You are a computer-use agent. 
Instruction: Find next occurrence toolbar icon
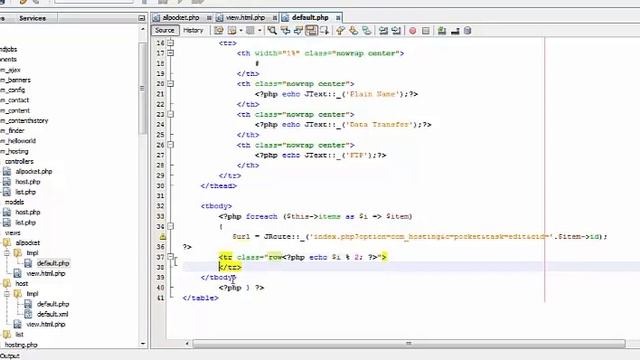tap(298, 31)
